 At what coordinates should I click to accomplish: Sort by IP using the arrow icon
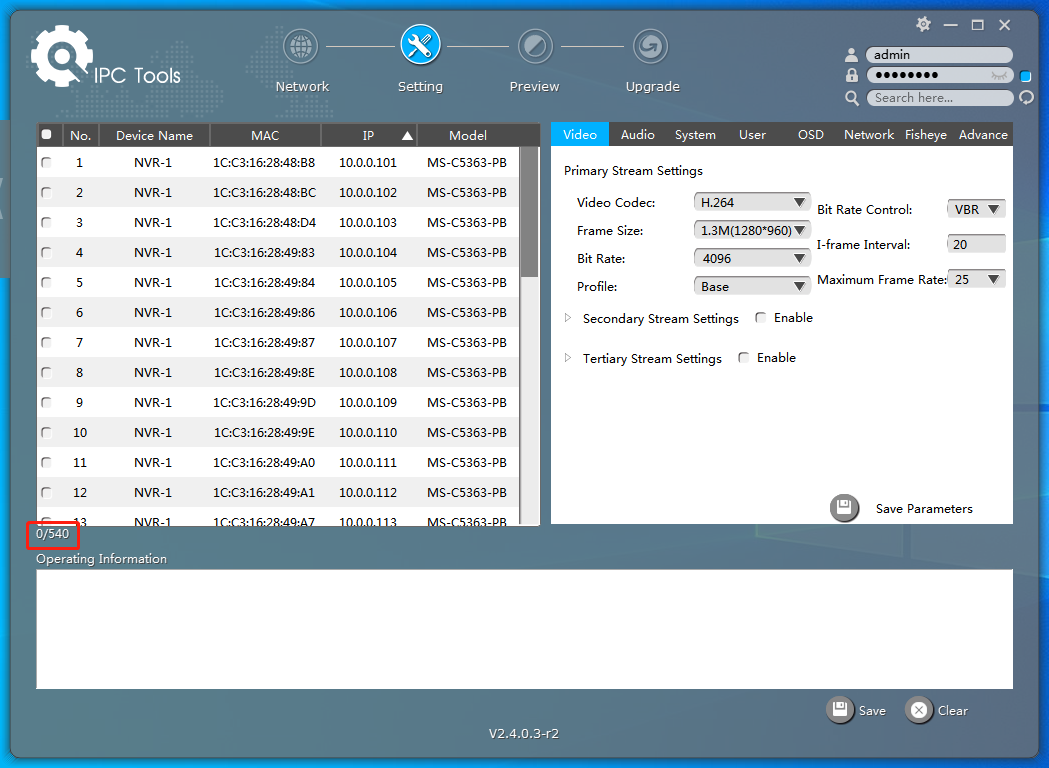click(x=407, y=136)
